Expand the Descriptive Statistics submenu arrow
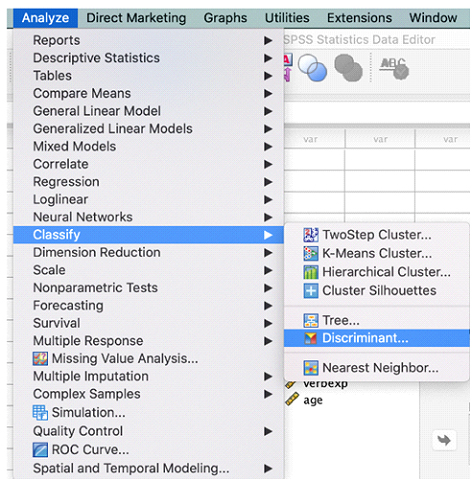This screenshot has width=472, height=481. (268, 58)
